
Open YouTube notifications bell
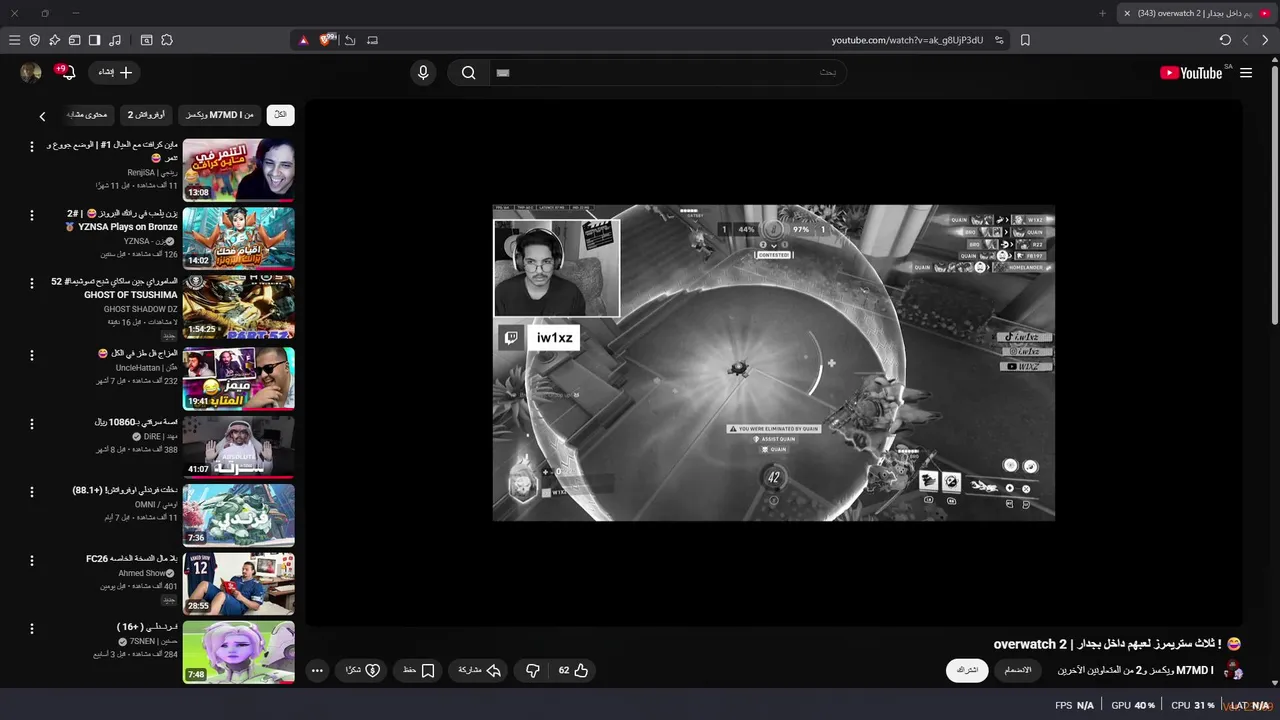click(x=67, y=72)
